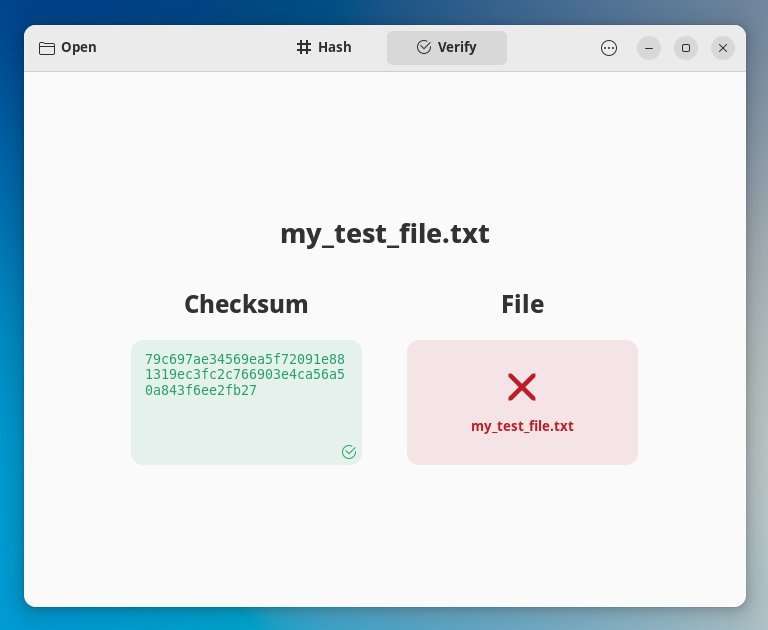The height and width of the screenshot is (630, 768).
Task: Click the red my_test_file.txt file label
Action: pyautogui.click(x=522, y=426)
